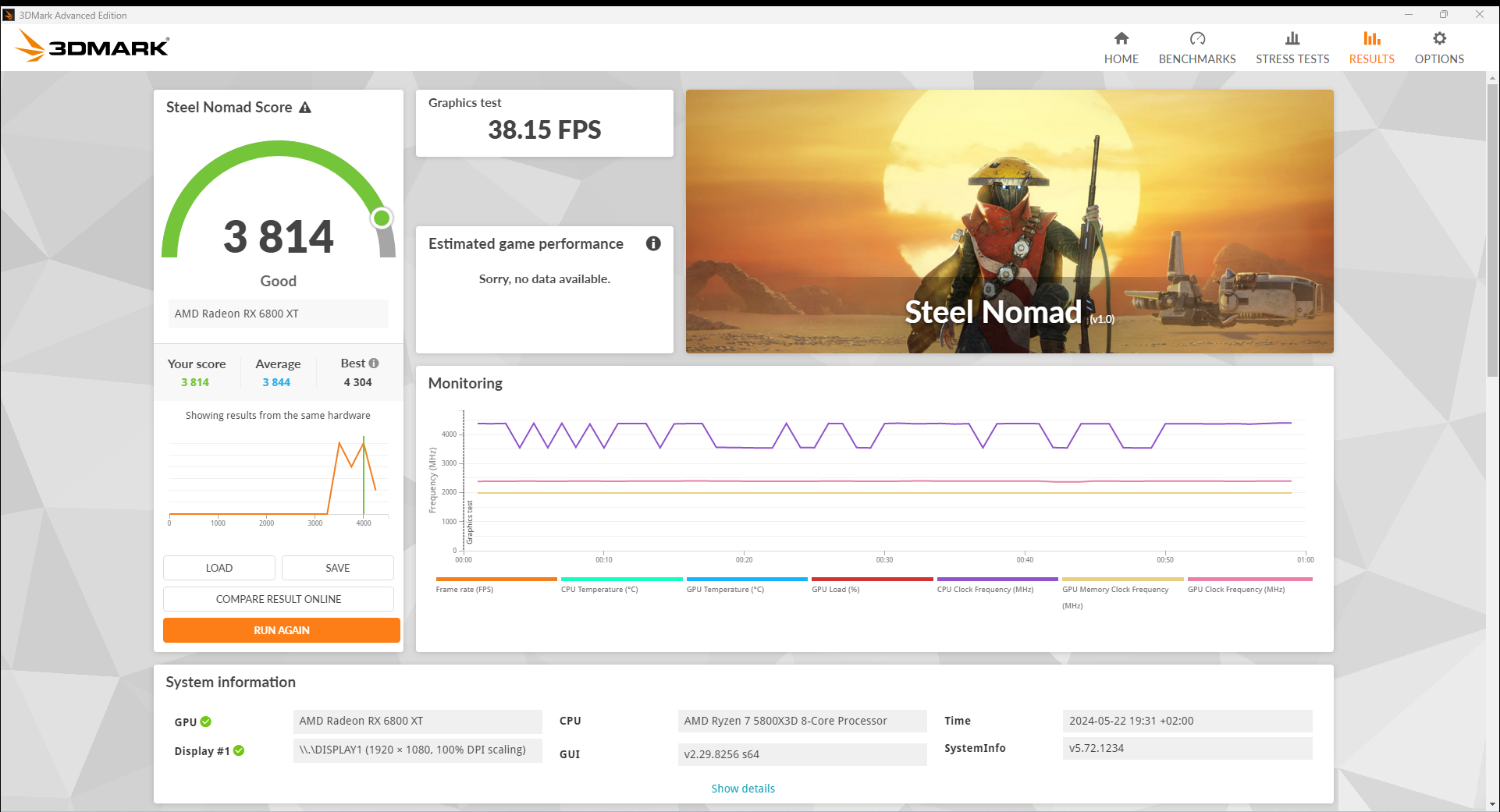Image resolution: width=1500 pixels, height=812 pixels.
Task: Click the SAVE button
Action: [x=338, y=568]
